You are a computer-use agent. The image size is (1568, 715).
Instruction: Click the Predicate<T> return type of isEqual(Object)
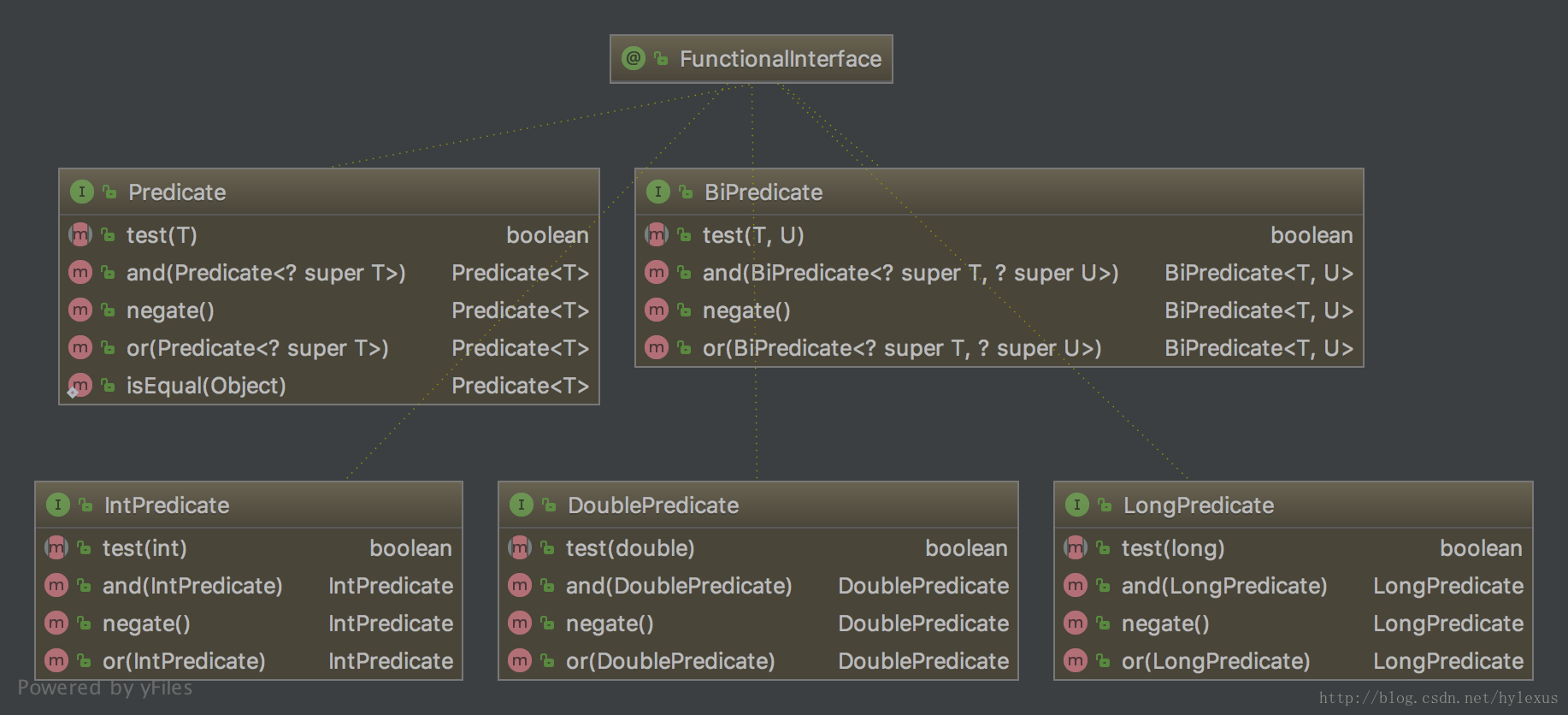520,386
